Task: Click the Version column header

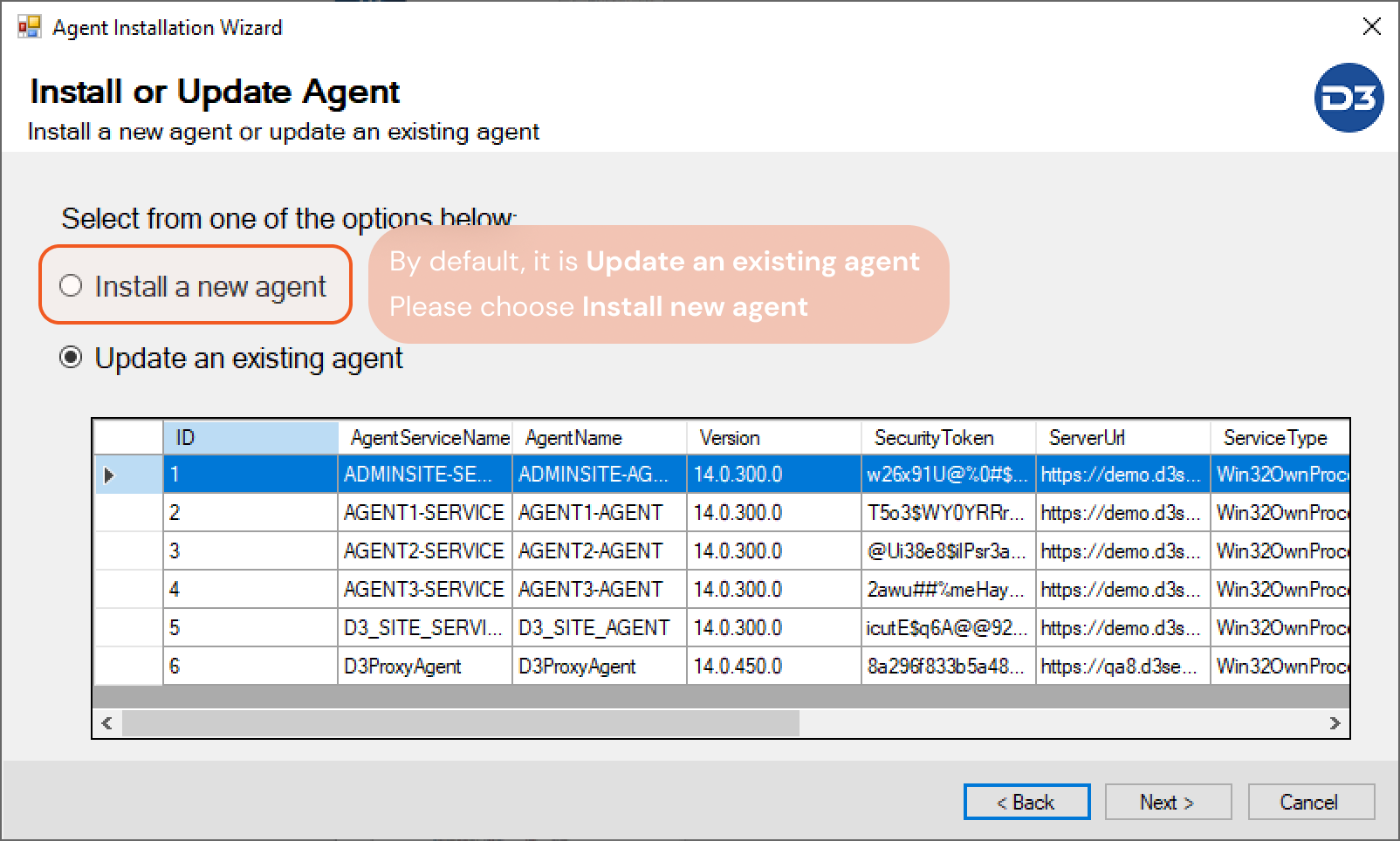Action: [x=773, y=438]
